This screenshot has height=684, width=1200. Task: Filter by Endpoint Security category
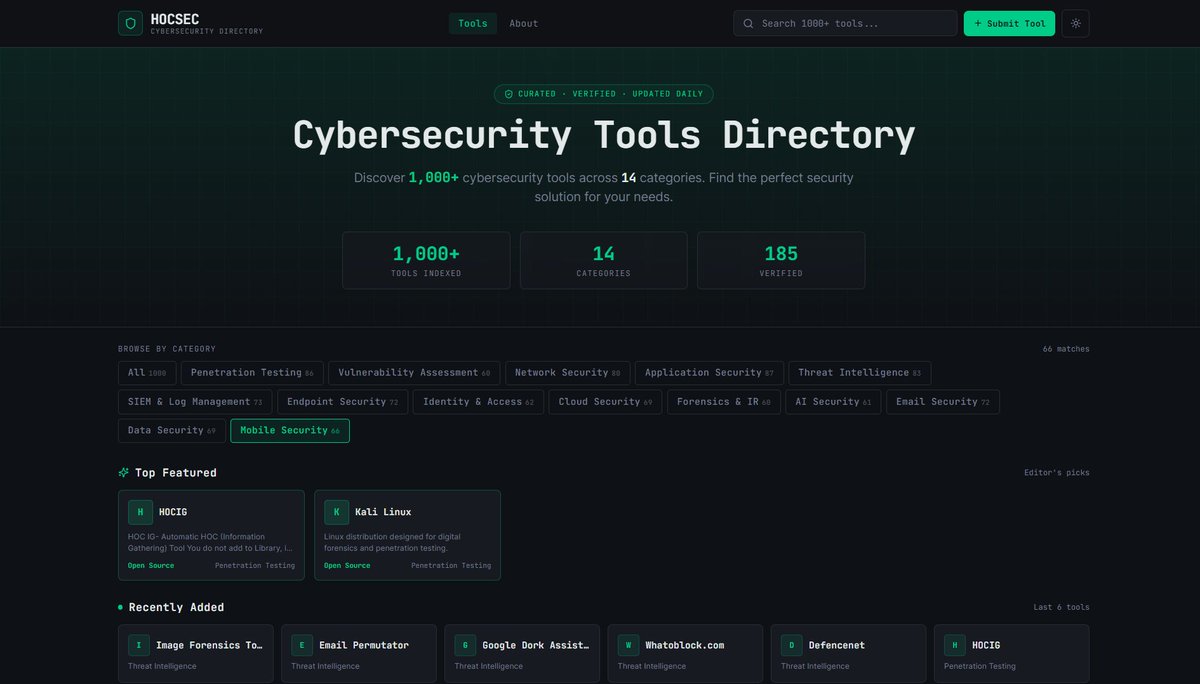(x=342, y=402)
